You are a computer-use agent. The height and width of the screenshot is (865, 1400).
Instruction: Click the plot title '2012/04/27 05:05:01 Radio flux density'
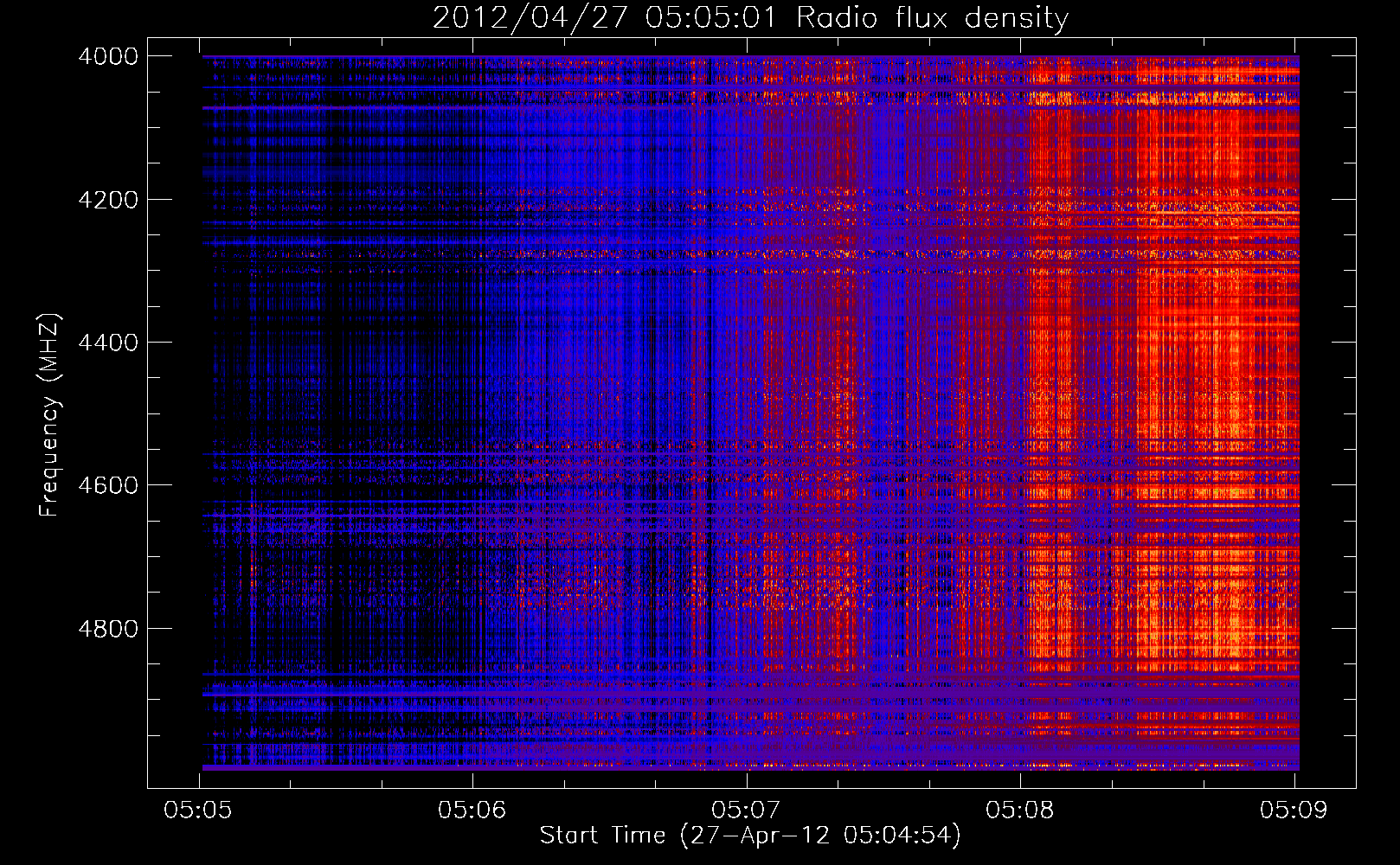750,18
